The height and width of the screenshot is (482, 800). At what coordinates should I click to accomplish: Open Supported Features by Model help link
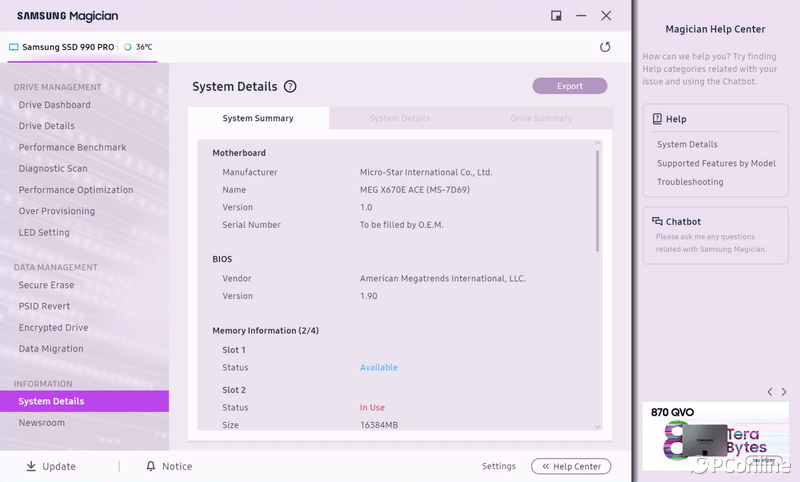pos(716,163)
